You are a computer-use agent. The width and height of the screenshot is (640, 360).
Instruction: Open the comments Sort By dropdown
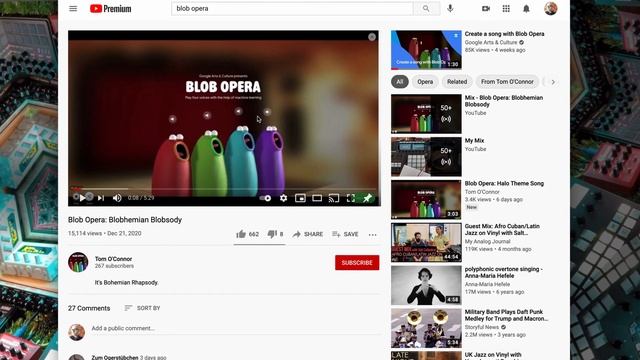tap(142, 308)
